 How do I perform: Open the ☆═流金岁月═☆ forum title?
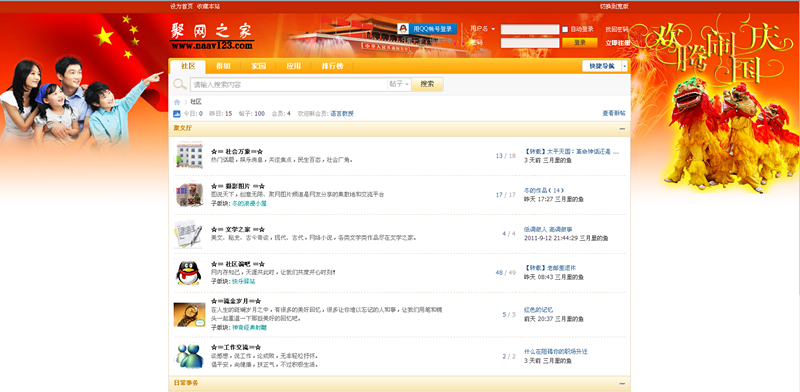(x=236, y=301)
